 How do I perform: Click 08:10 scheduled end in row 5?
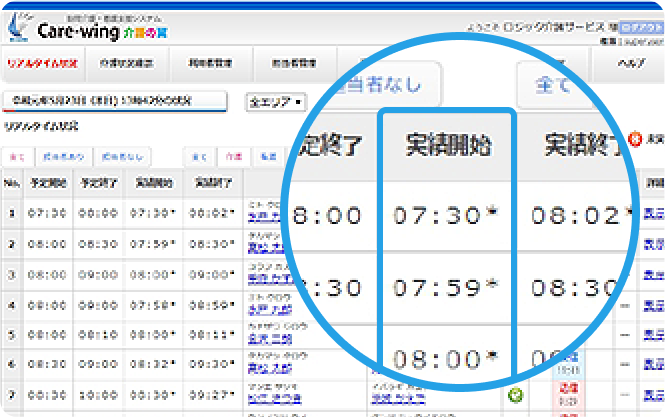tap(98, 335)
